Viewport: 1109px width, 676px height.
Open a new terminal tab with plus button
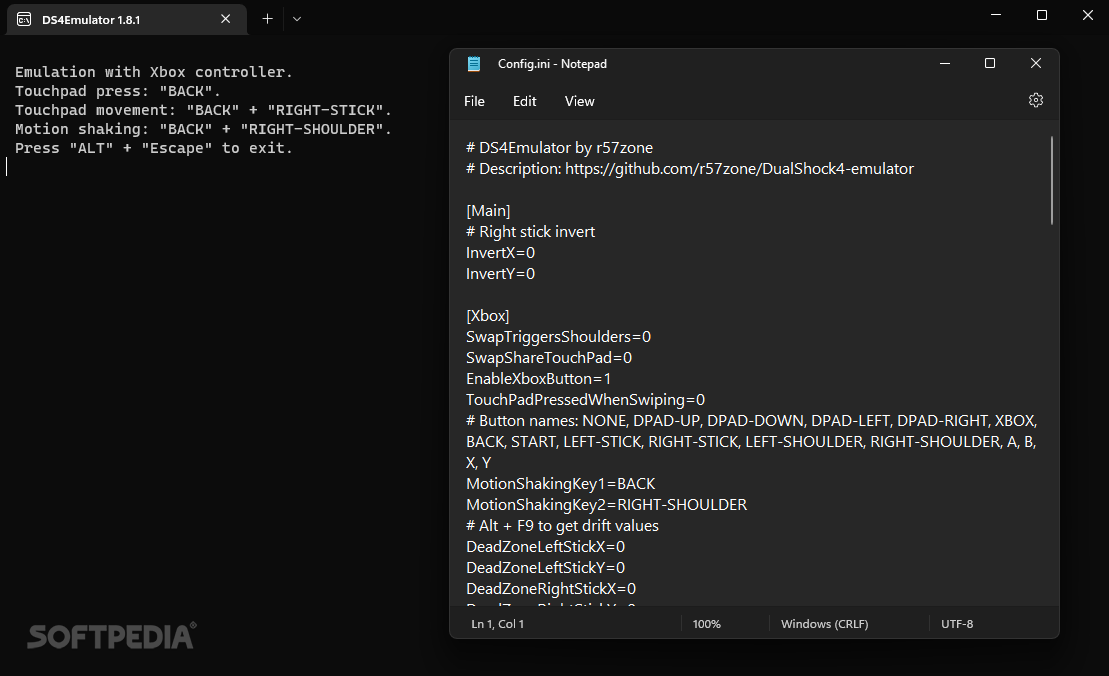click(x=267, y=19)
